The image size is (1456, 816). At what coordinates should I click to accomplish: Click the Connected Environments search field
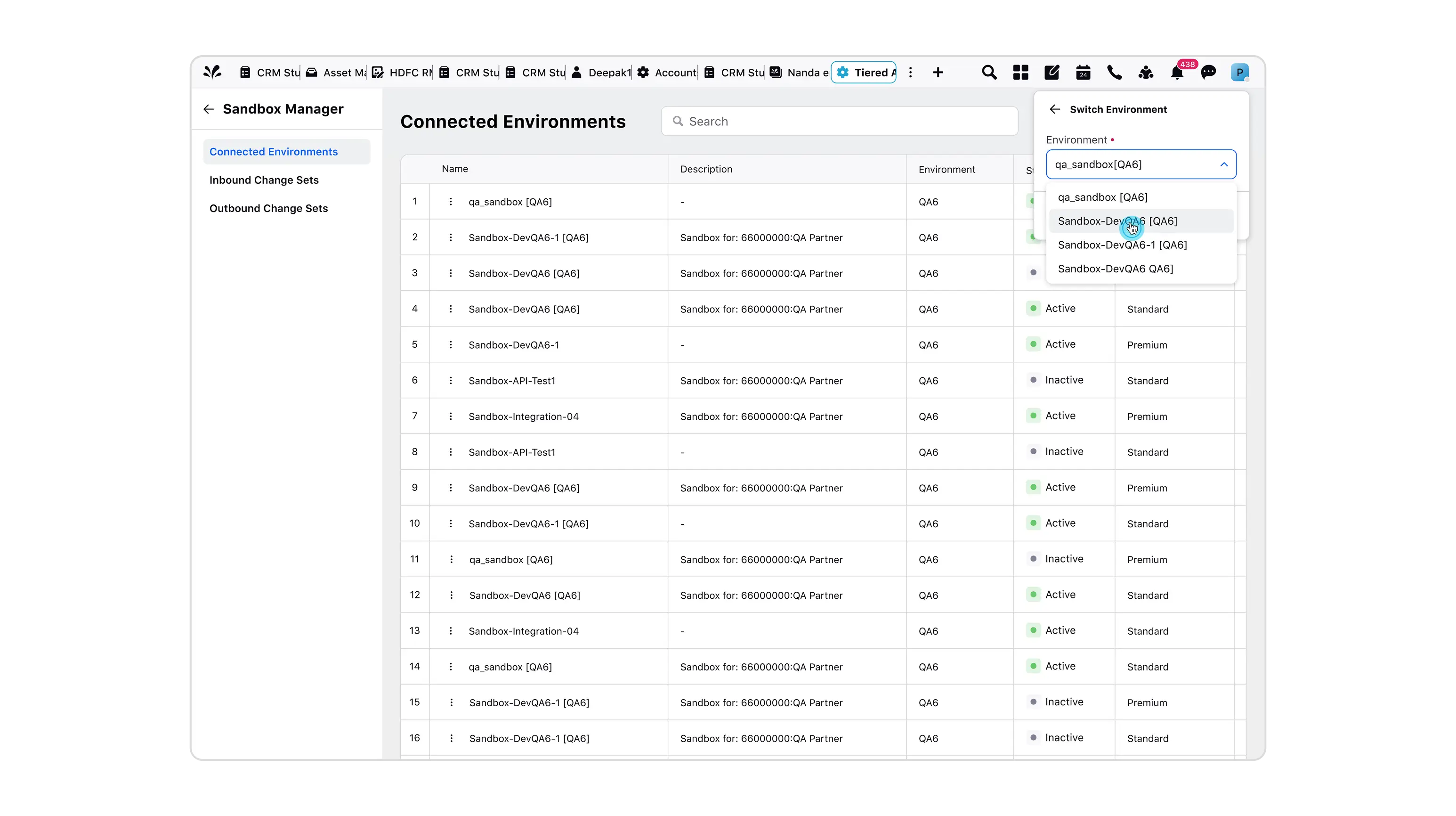(x=839, y=122)
